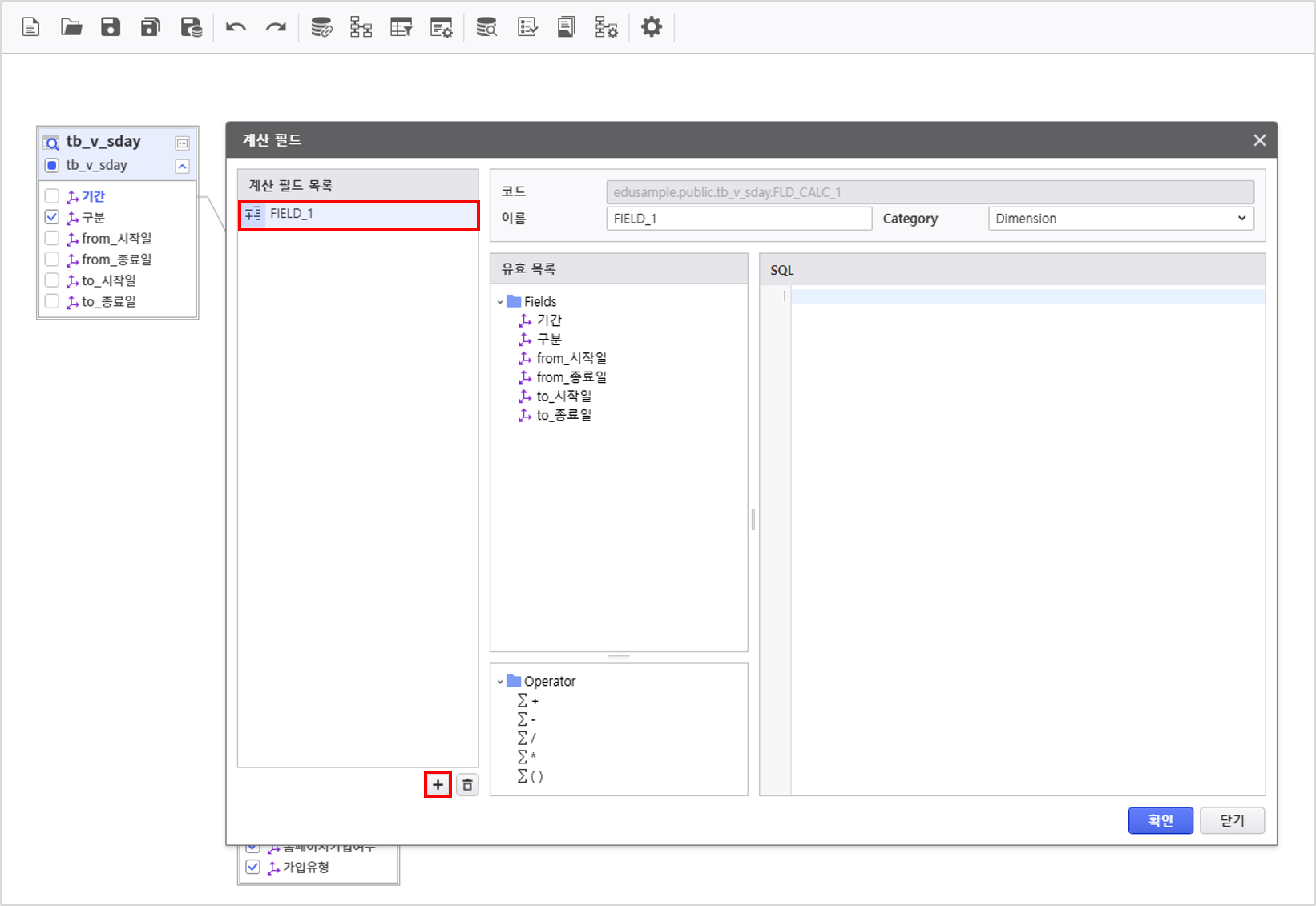1316x906 pixels.
Task: Collapse the Fields folder tree
Action: tap(500, 302)
